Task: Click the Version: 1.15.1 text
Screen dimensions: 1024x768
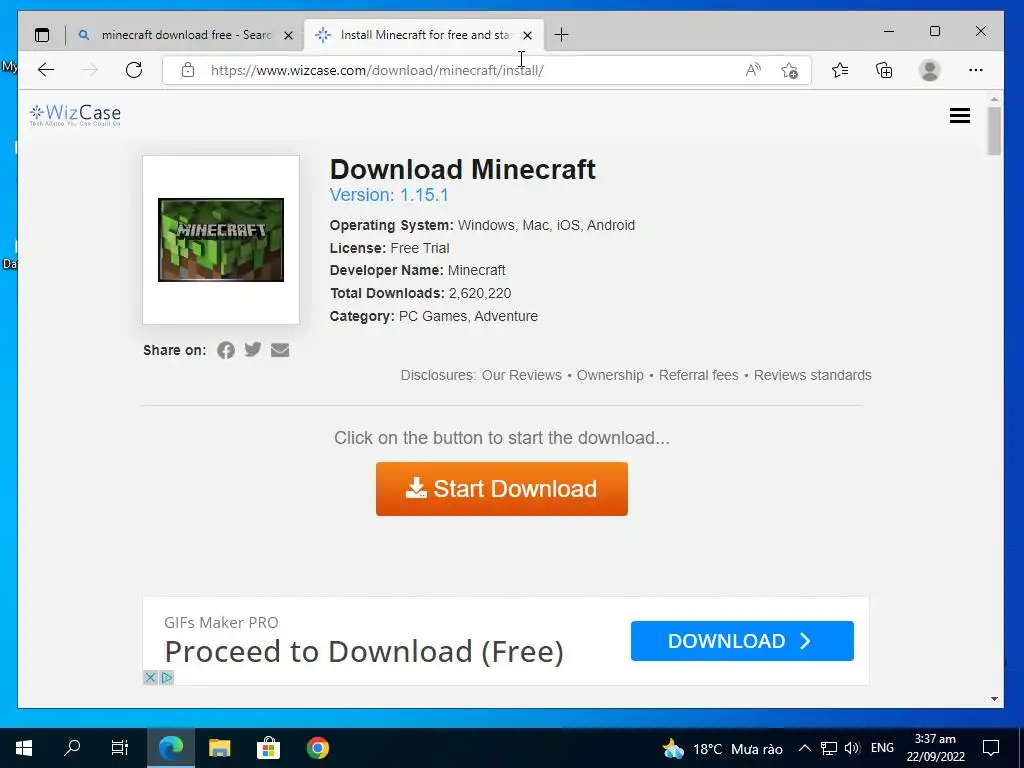Action: tap(389, 195)
